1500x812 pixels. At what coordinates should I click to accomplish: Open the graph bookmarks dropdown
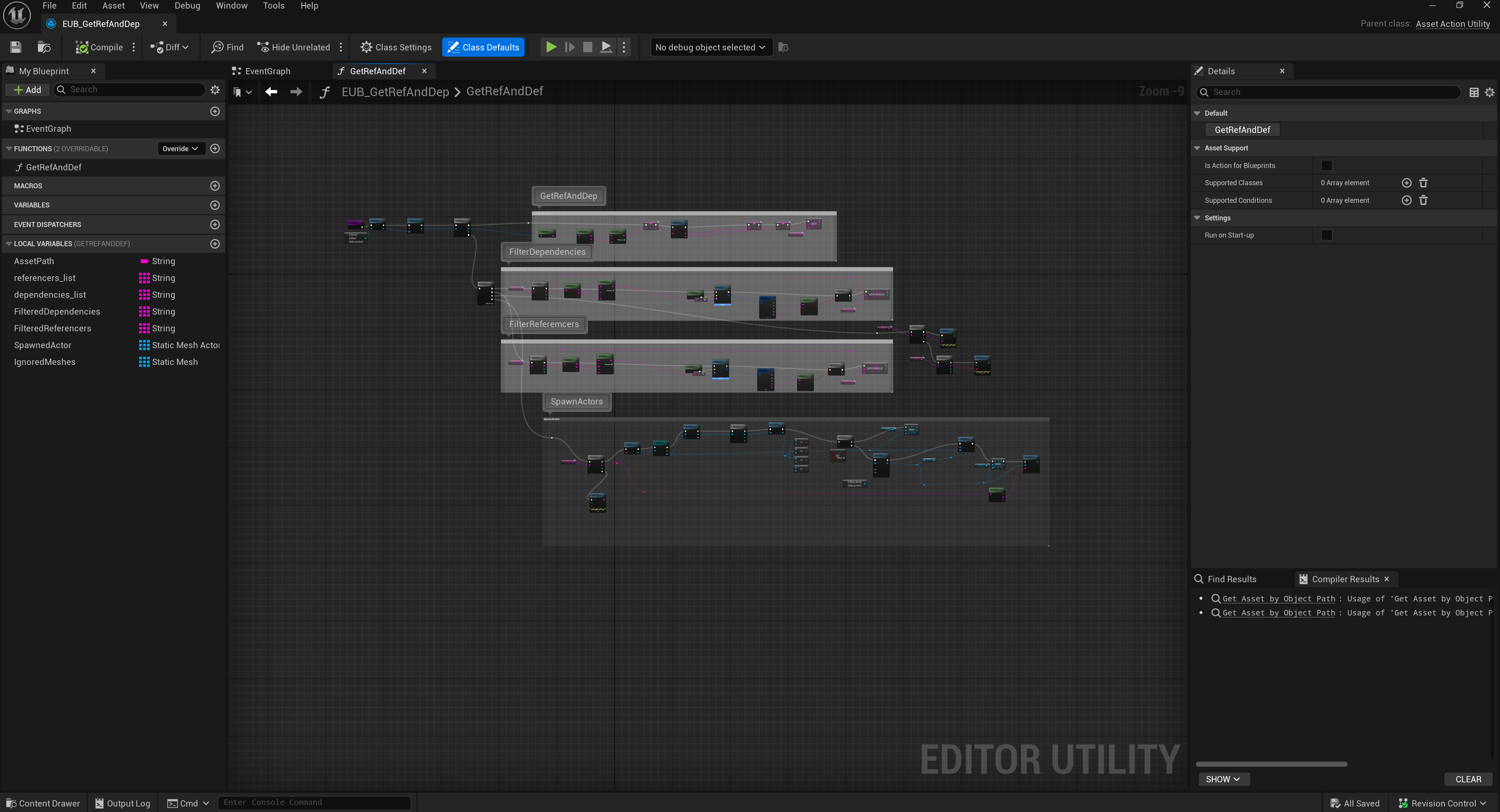(x=242, y=92)
